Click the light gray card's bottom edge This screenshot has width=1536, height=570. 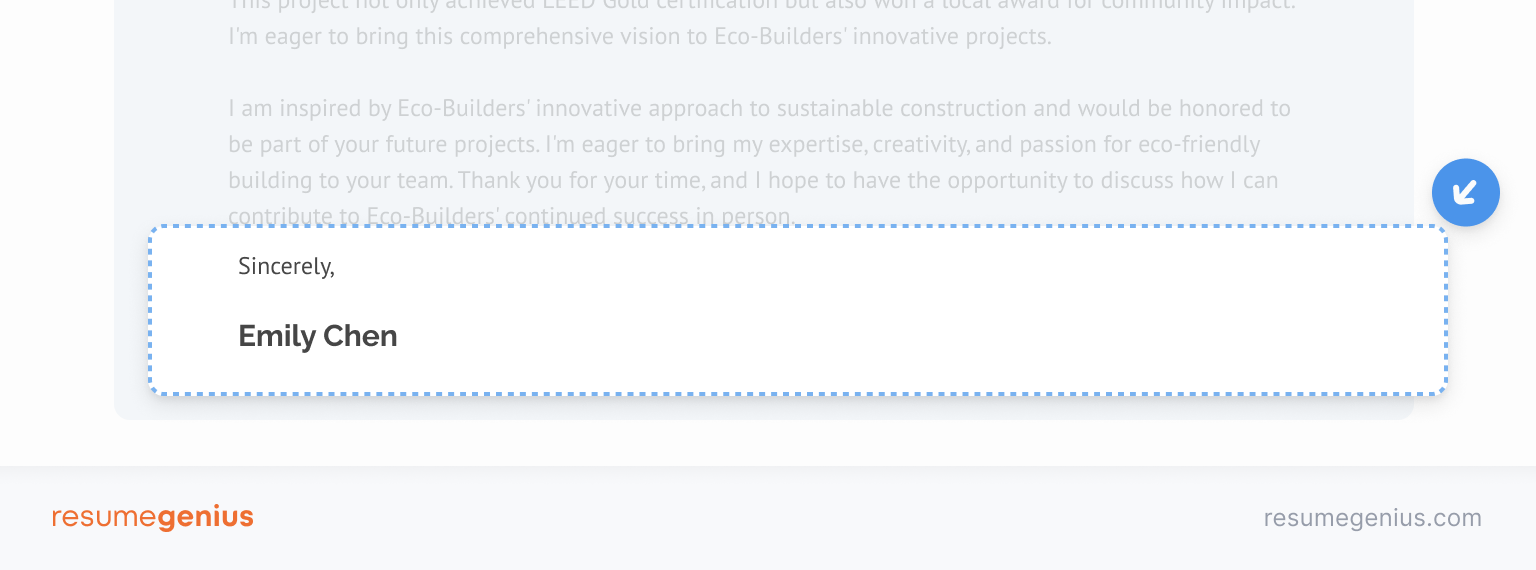(764, 416)
